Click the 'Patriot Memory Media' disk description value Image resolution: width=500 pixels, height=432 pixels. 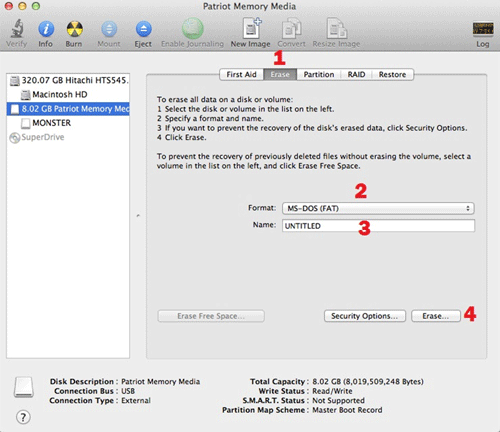(160, 382)
